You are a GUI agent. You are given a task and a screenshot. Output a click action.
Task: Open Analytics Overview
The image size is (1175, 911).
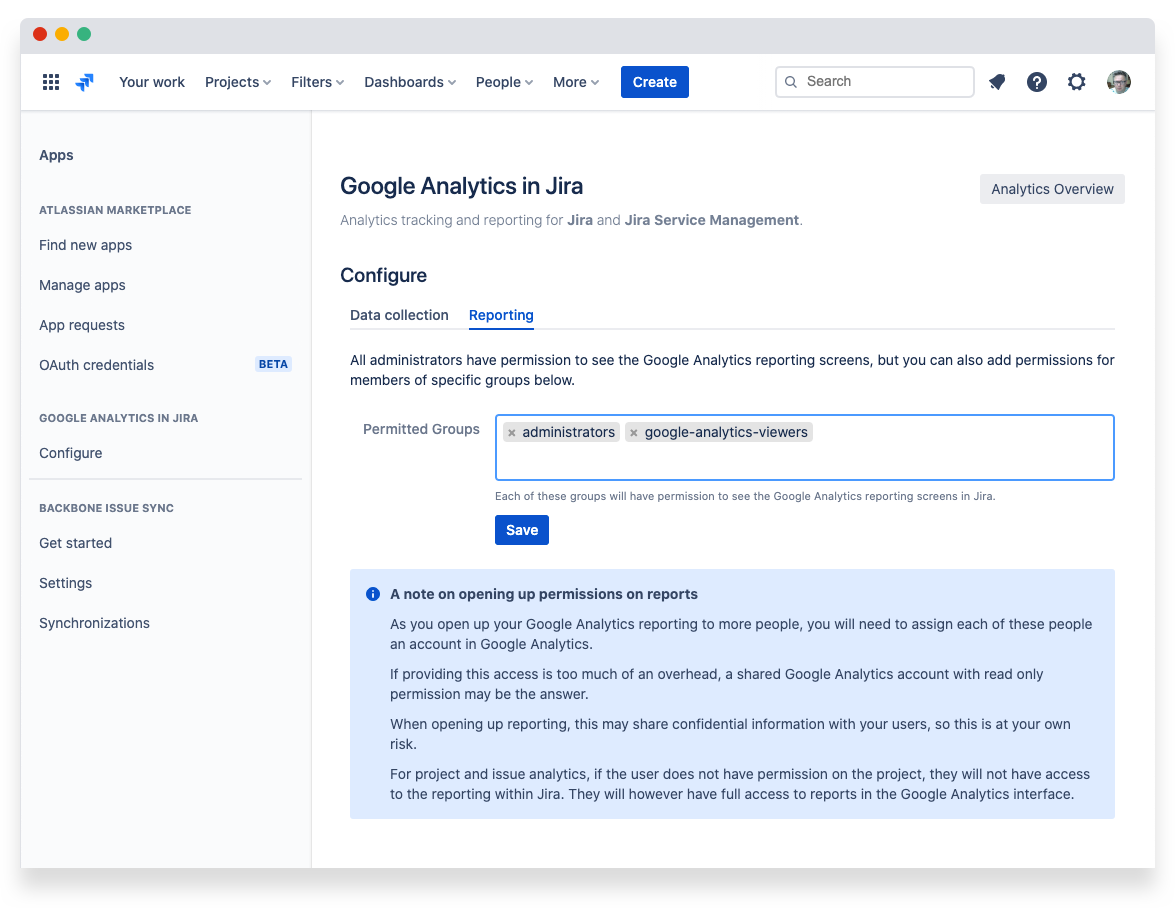1052,189
